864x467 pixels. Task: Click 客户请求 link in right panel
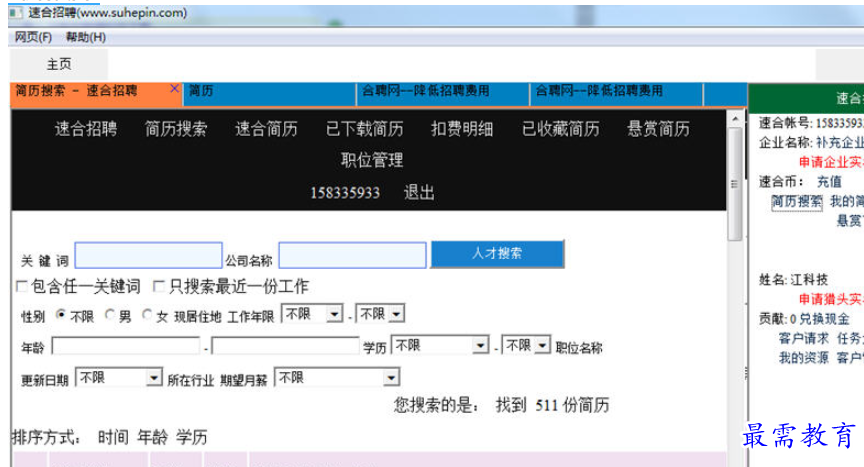[x=803, y=338]
